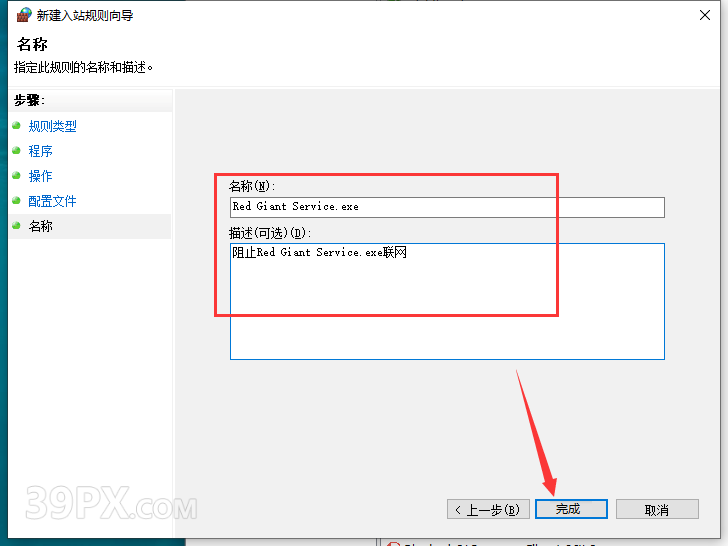Click the green bullet beside 程序
The image size is (728, 546).
(x=16, y=151)
